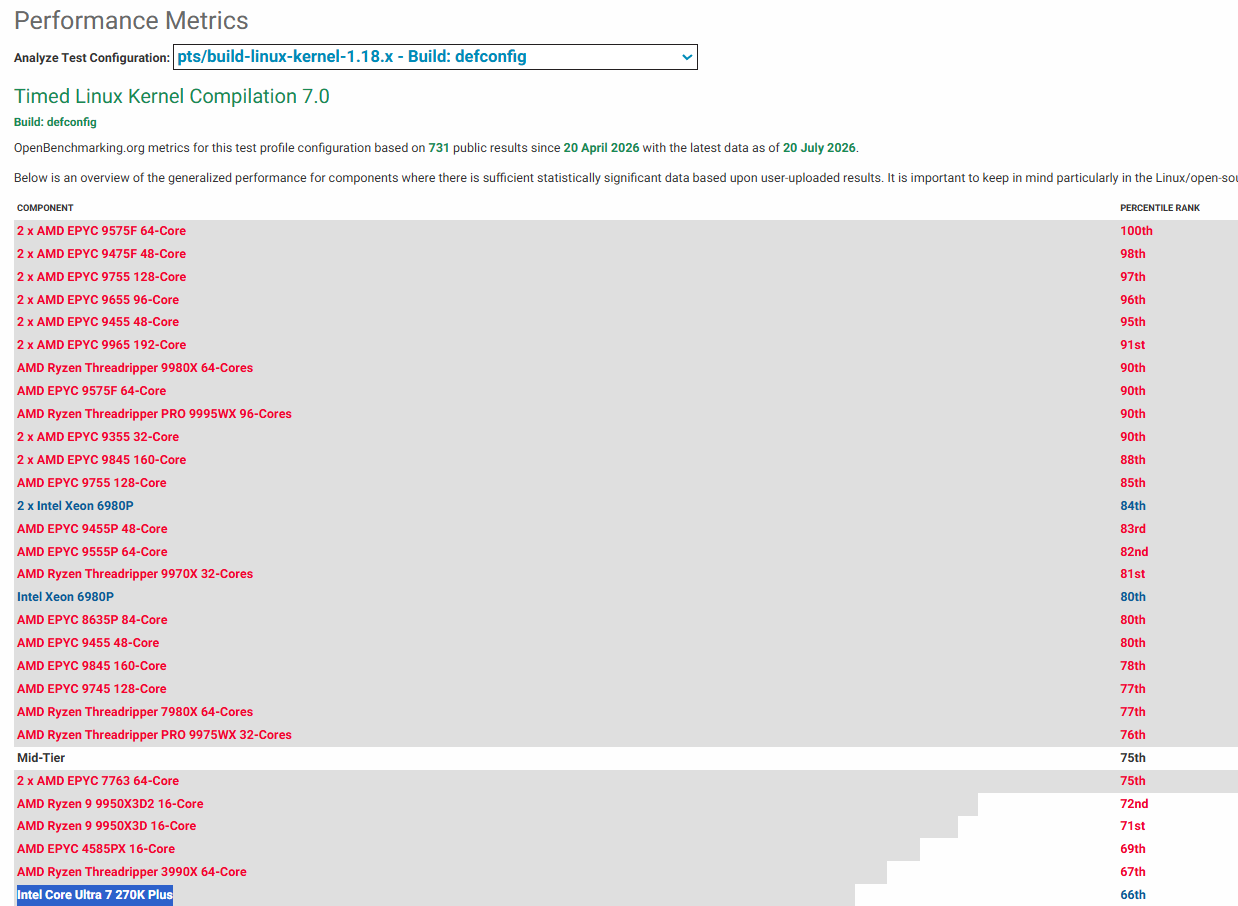
Task: Open AMD Ryzen 9 9950X3D 16-Core link
Action: pyautogui.click(x=106, y=826)
